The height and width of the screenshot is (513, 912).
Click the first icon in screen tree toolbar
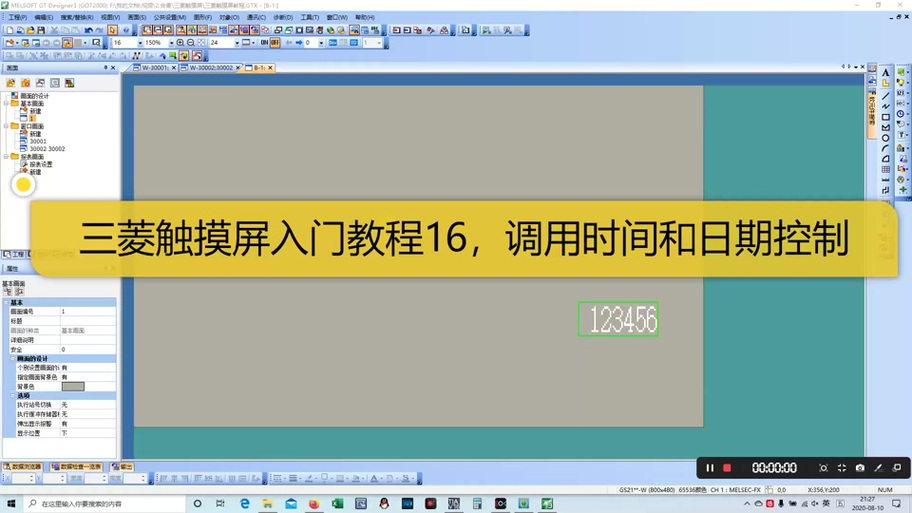click(x=10, y=83)
